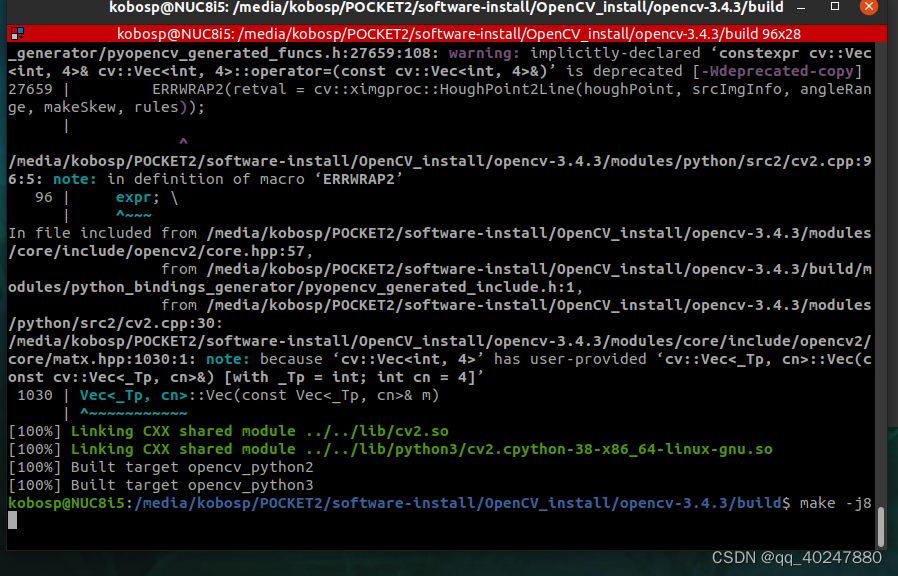Click 'pyopencv_generated_include.h:1,' text
Viewport: 898px width, 576px height.
(444, 287)
